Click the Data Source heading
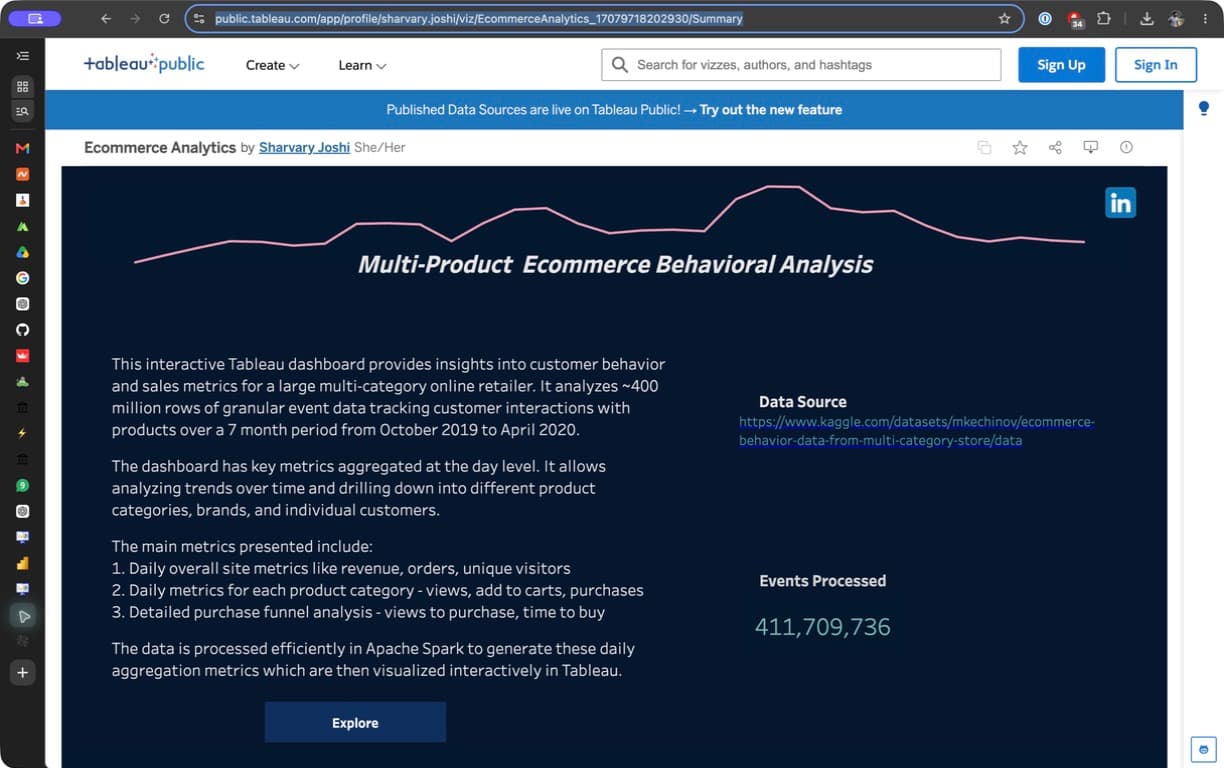This screenshot has width=1224, height=768. 802,402
